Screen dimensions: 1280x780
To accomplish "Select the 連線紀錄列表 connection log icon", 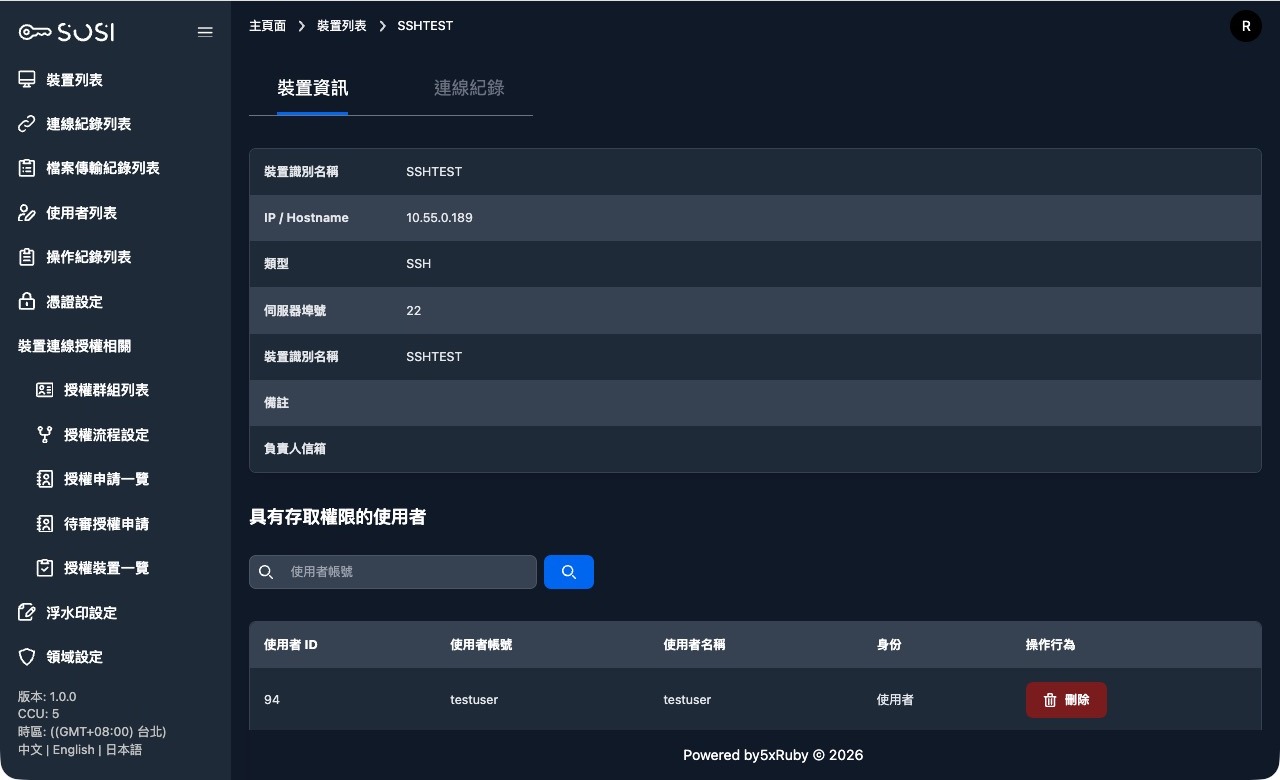I will (27, 123).
